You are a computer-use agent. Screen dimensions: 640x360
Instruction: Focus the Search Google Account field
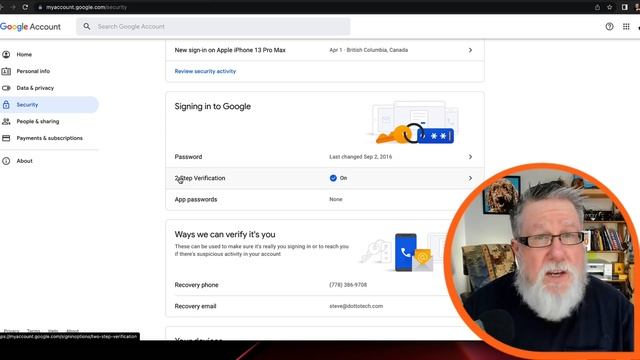(213, 27)
